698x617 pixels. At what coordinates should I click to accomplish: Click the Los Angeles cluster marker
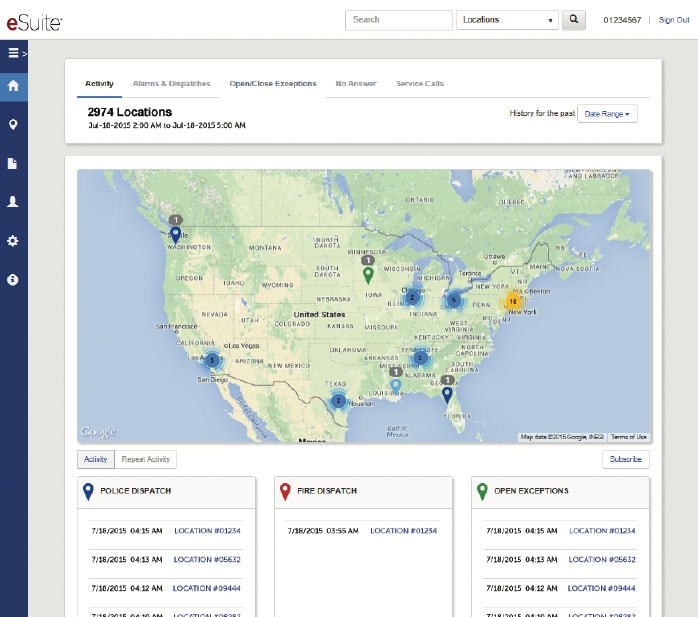212,360
